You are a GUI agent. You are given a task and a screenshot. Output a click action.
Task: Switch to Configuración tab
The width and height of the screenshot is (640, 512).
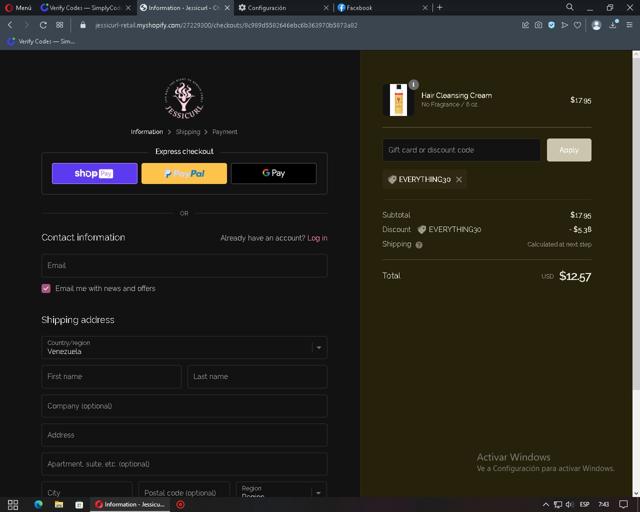pos(282,7)
